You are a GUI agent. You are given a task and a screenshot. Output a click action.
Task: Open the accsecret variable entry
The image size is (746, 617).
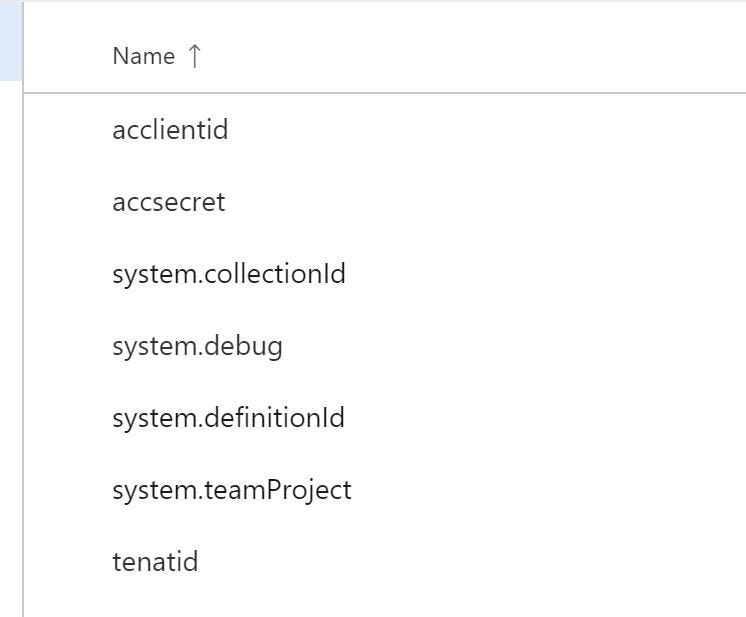169,202
